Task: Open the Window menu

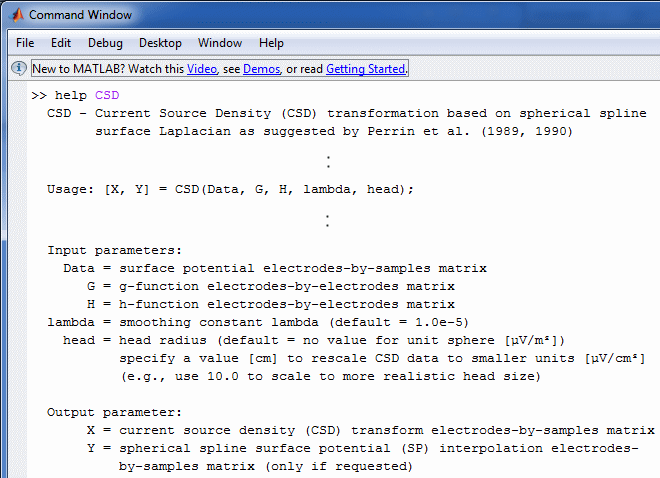Action: [220, 43]
